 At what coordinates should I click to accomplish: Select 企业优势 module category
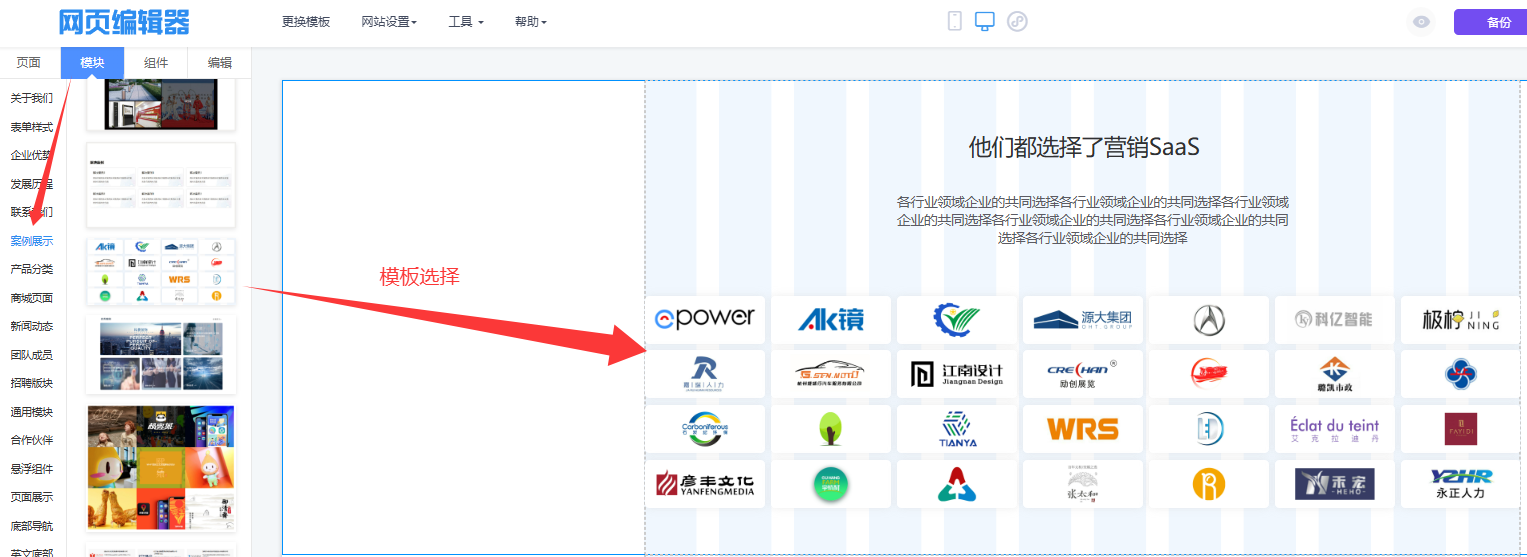point(31,155)
